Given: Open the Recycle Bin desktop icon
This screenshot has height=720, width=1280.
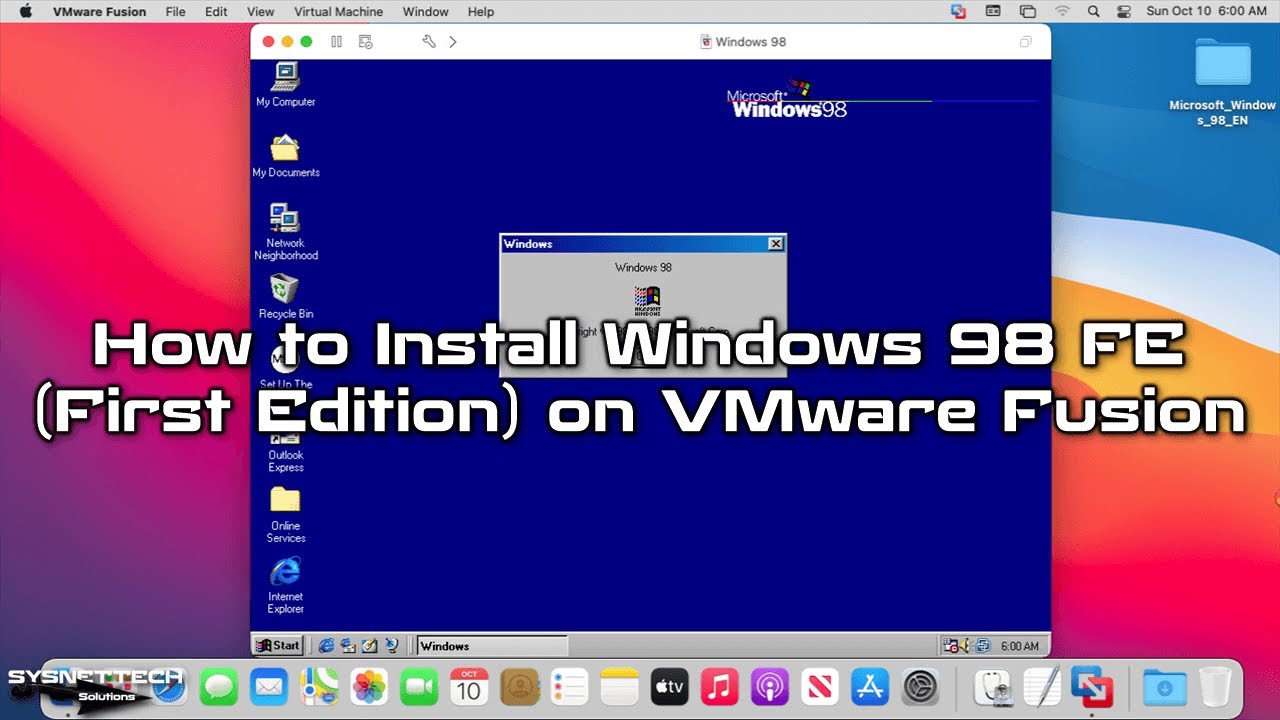Looking at the screenshot, I should point(285,296).
